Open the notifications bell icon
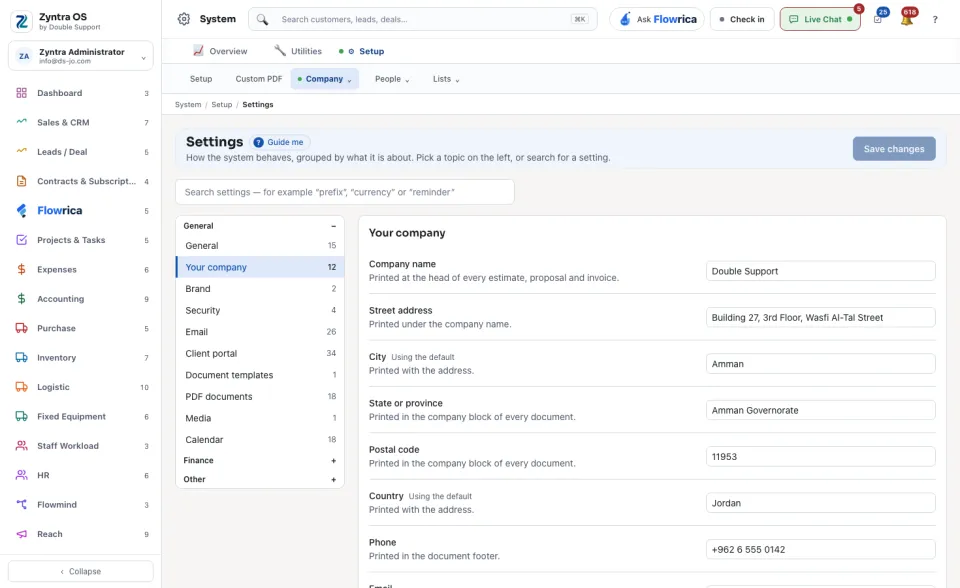The image size is (960, 588). 907,20
